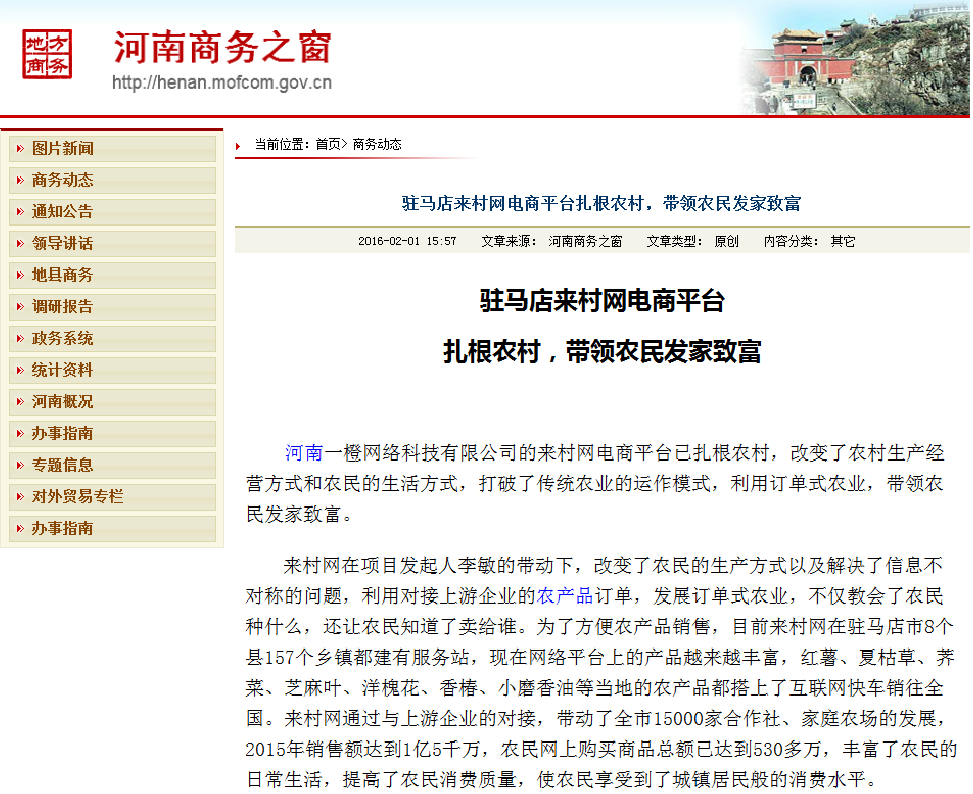Click the 河南商务之窗 site title
973x794 pixels.
click(x=223, y=47)
